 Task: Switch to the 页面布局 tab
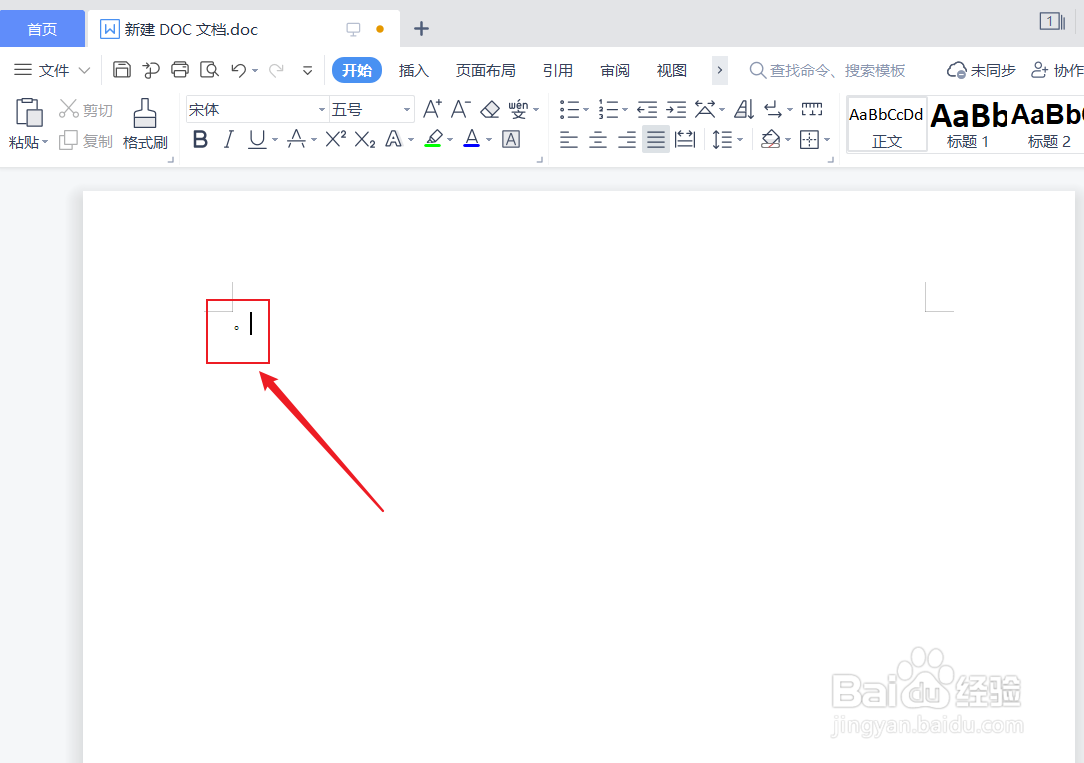pyautogui.click(x=485, y=70)
